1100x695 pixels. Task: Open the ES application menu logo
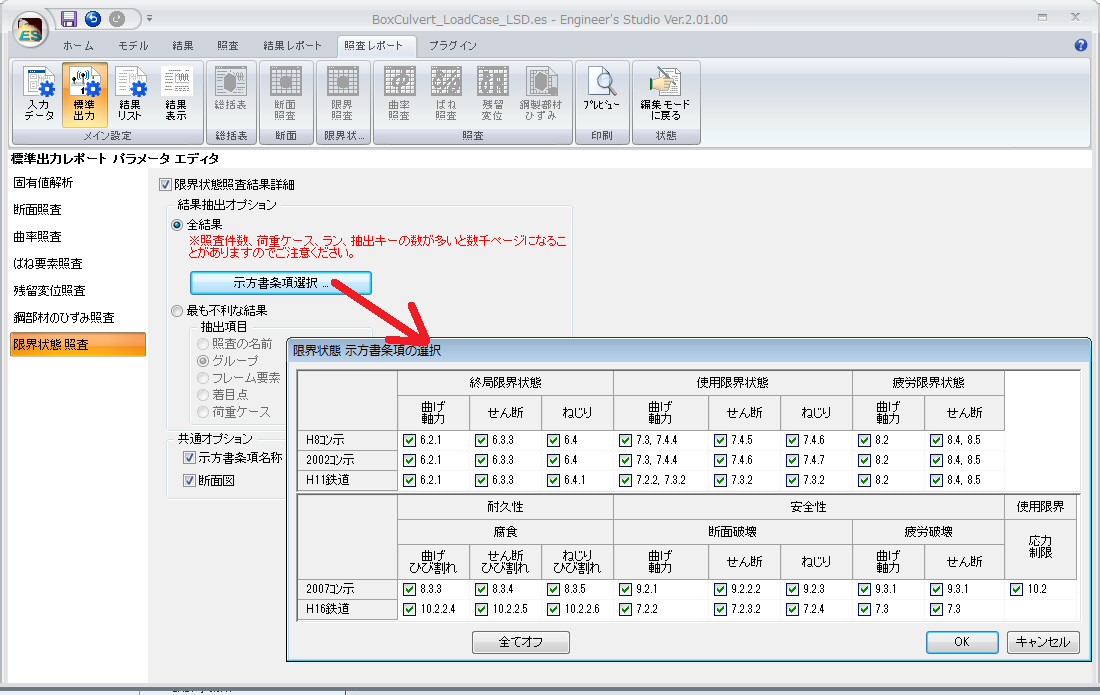coord(29,31)
